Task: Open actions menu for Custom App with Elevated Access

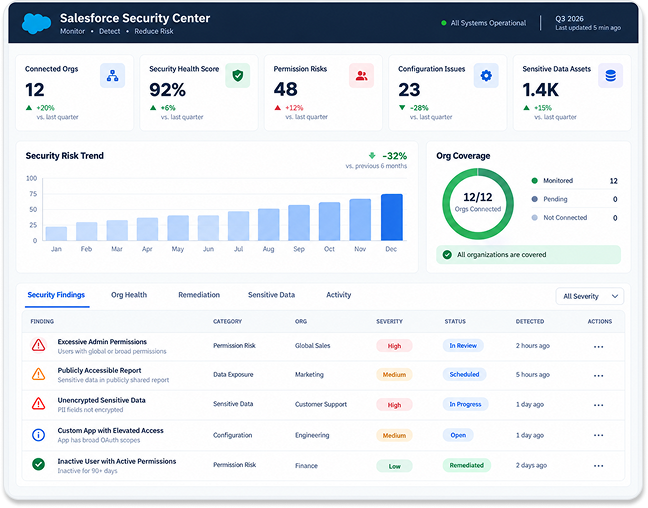Action: (598, 435)
